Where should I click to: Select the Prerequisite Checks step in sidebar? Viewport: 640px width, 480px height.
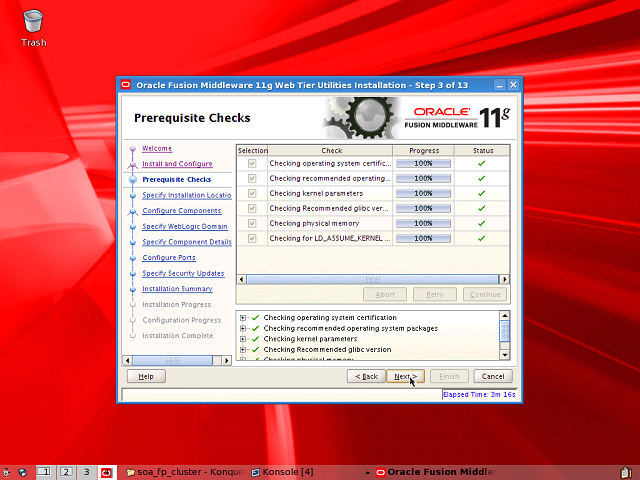[176, 180]
